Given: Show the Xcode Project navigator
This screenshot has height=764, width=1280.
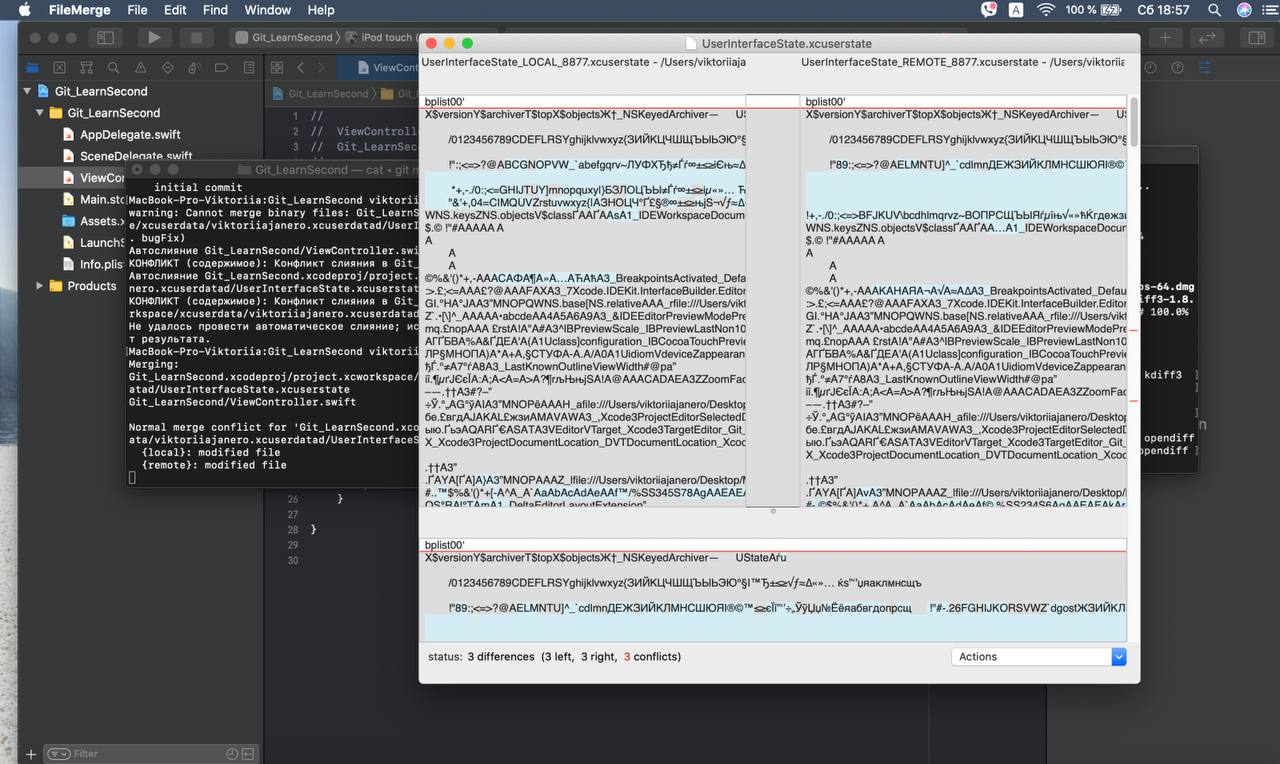Looking at the screenshot, I should point(32,68).
